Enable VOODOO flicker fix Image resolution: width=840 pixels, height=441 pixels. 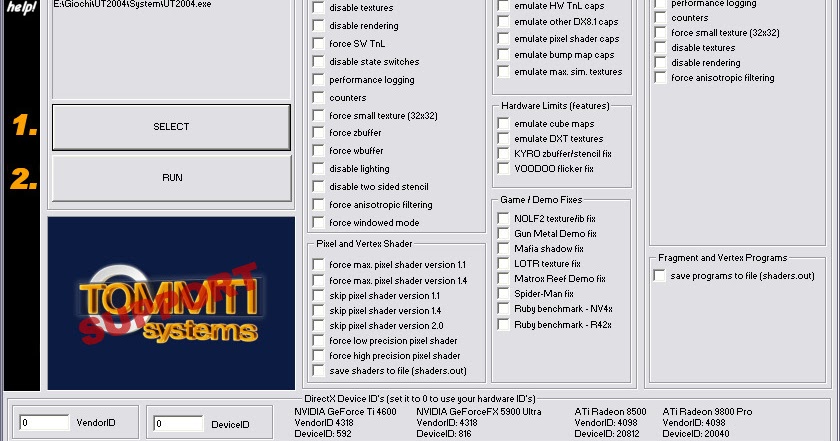tap(504, 169)
